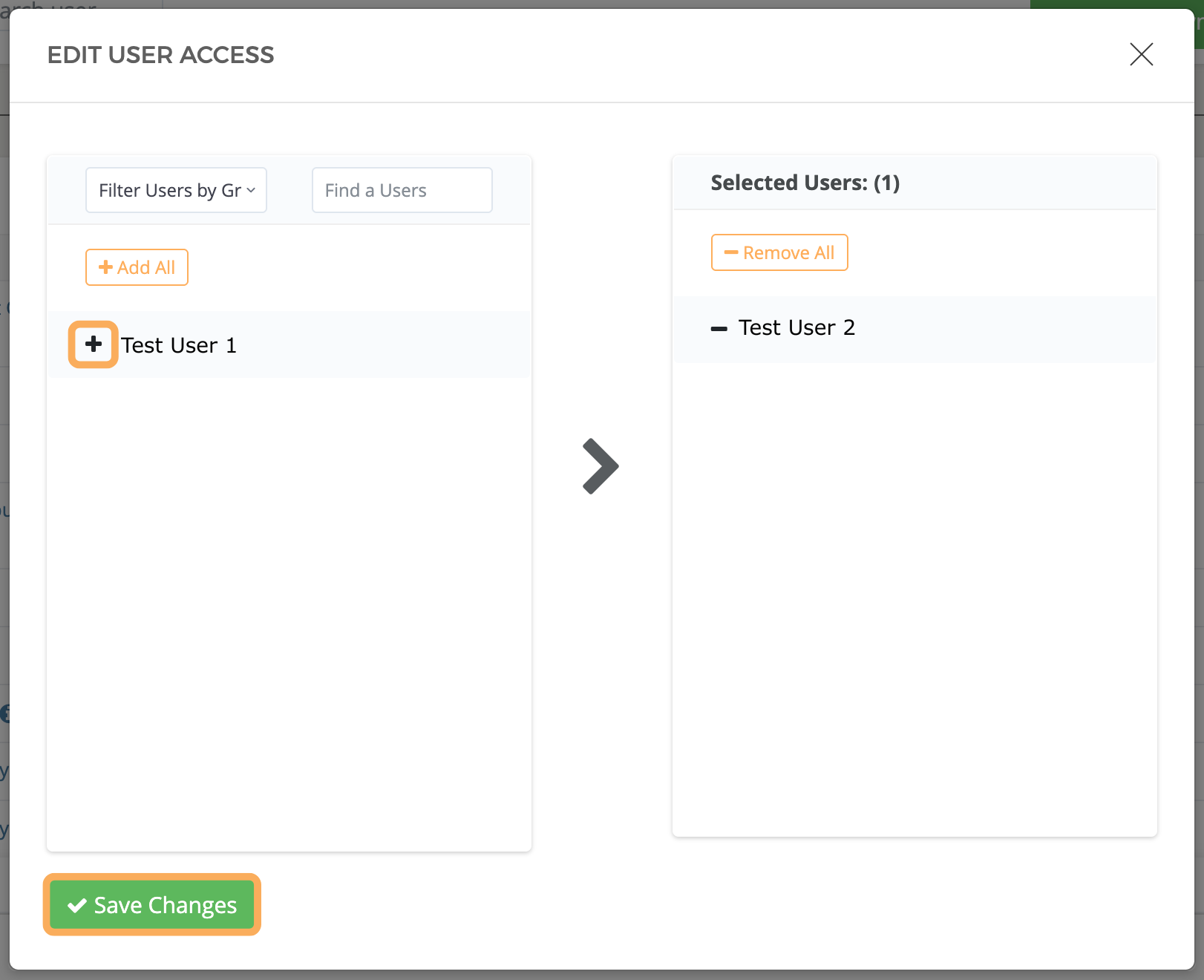Click the chevron on the filter dropdown
This screenshot has height=980, width=1204.
[252, 190]
